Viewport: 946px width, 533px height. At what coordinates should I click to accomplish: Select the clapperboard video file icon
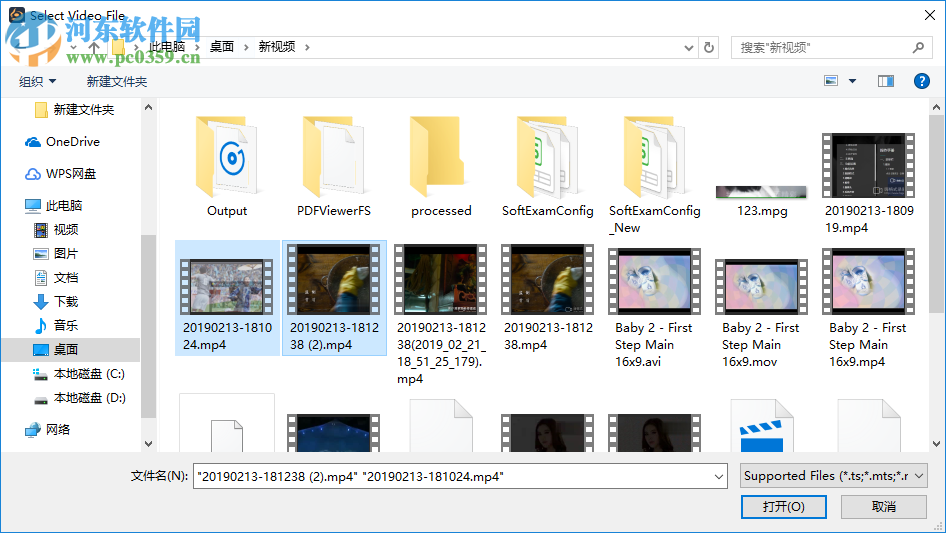[761, 426]
